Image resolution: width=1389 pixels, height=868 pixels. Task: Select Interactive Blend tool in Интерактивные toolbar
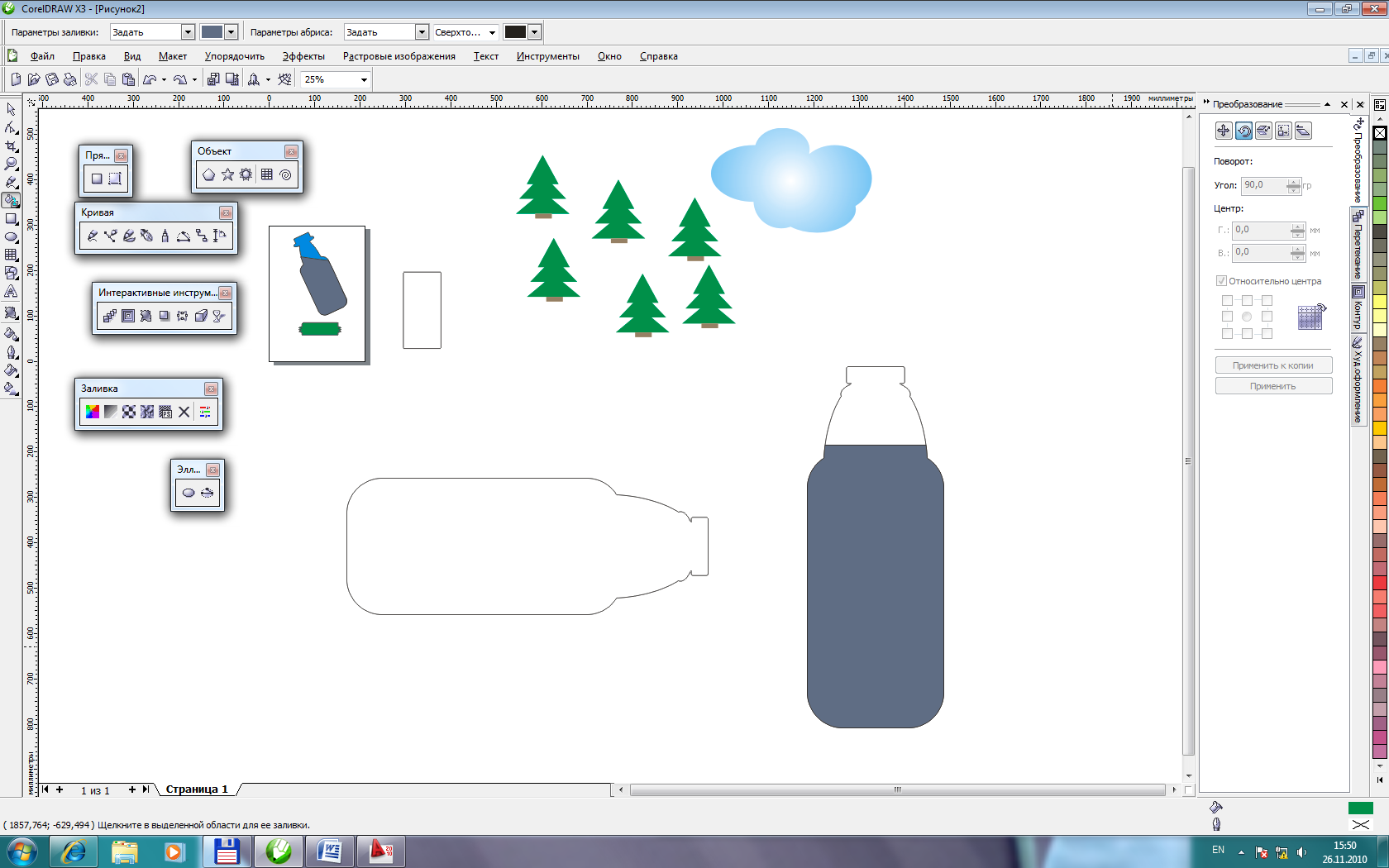coord(109,316)
